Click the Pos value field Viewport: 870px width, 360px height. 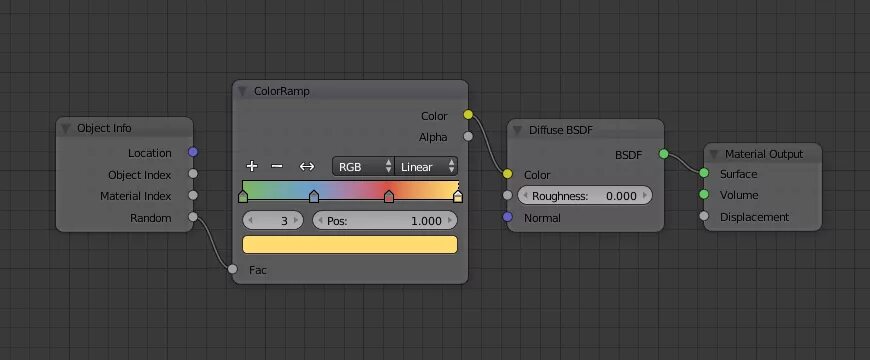click(385, 221)
